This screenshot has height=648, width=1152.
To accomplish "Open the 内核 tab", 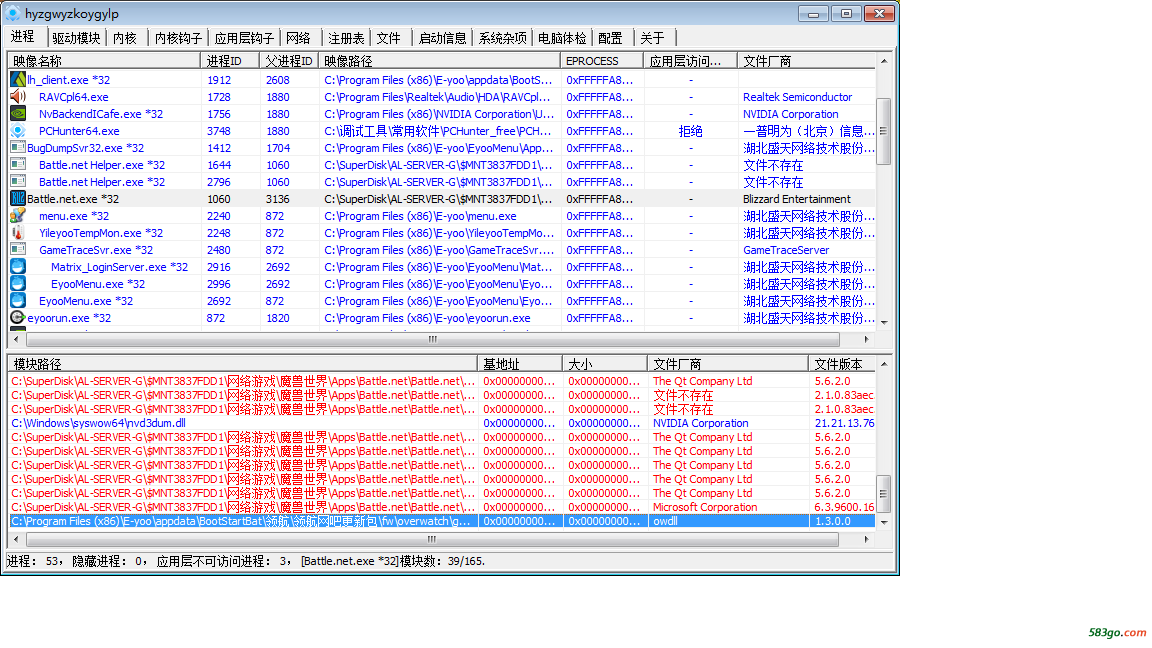I will [x=126, y=38].
